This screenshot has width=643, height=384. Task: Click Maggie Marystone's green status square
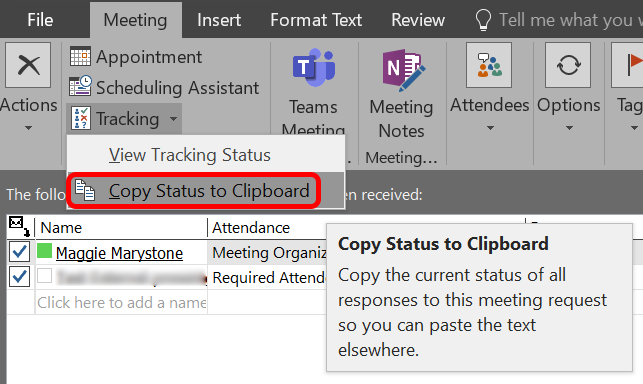click(x=44, y=251)
